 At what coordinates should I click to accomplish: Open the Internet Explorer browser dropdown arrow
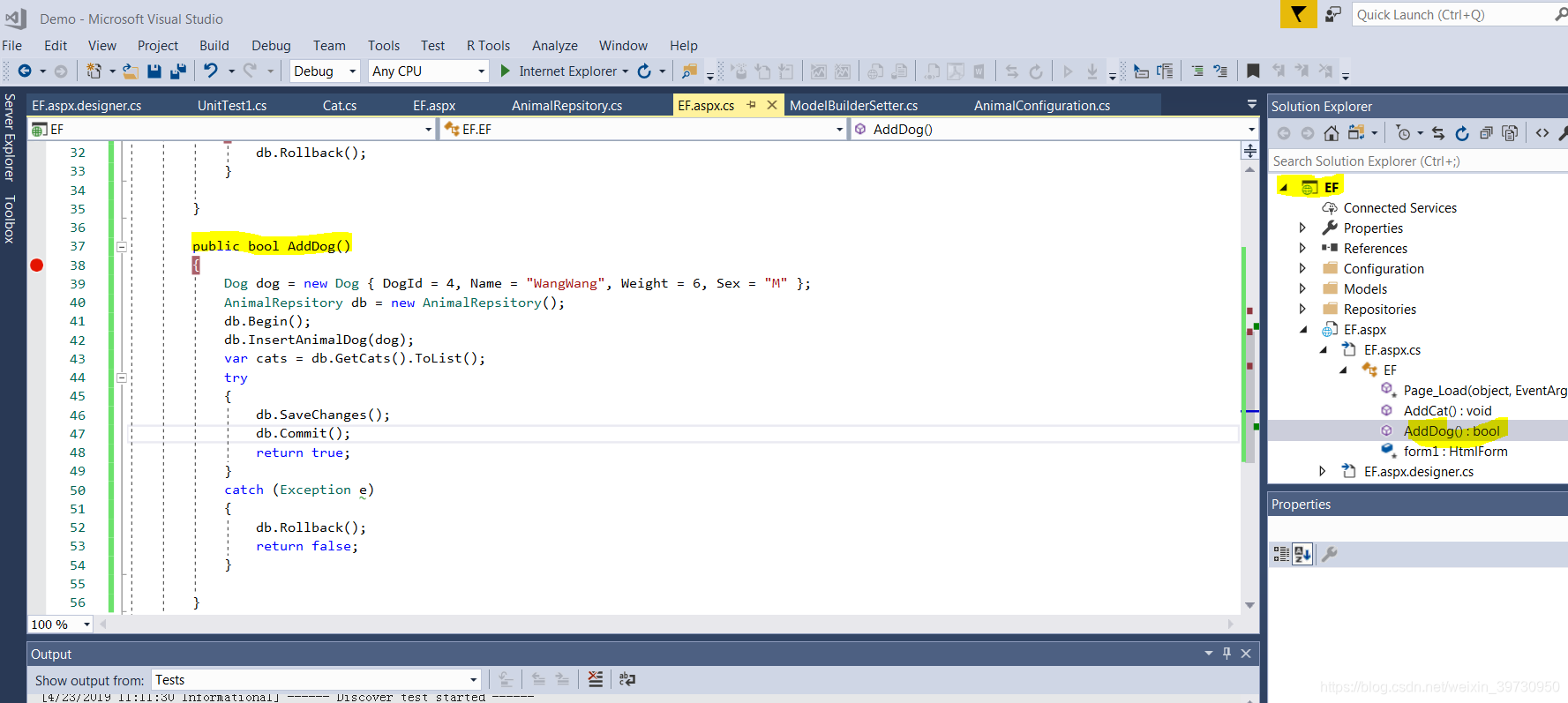tap(626, 71)
